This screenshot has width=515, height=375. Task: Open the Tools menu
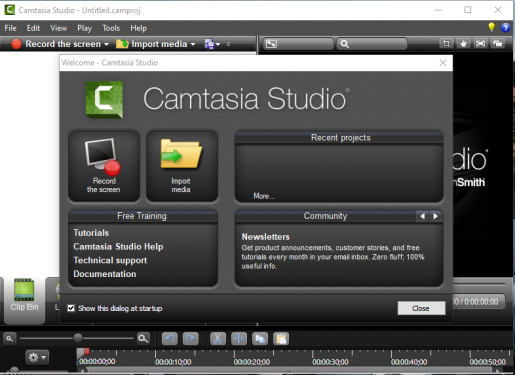(x=111, y=28)
